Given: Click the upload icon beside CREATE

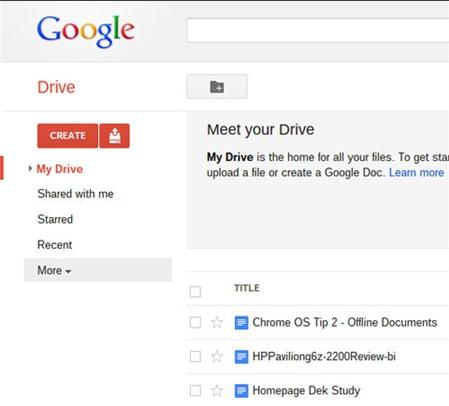Looking at the screenshot, I should [x=114, y=136].
